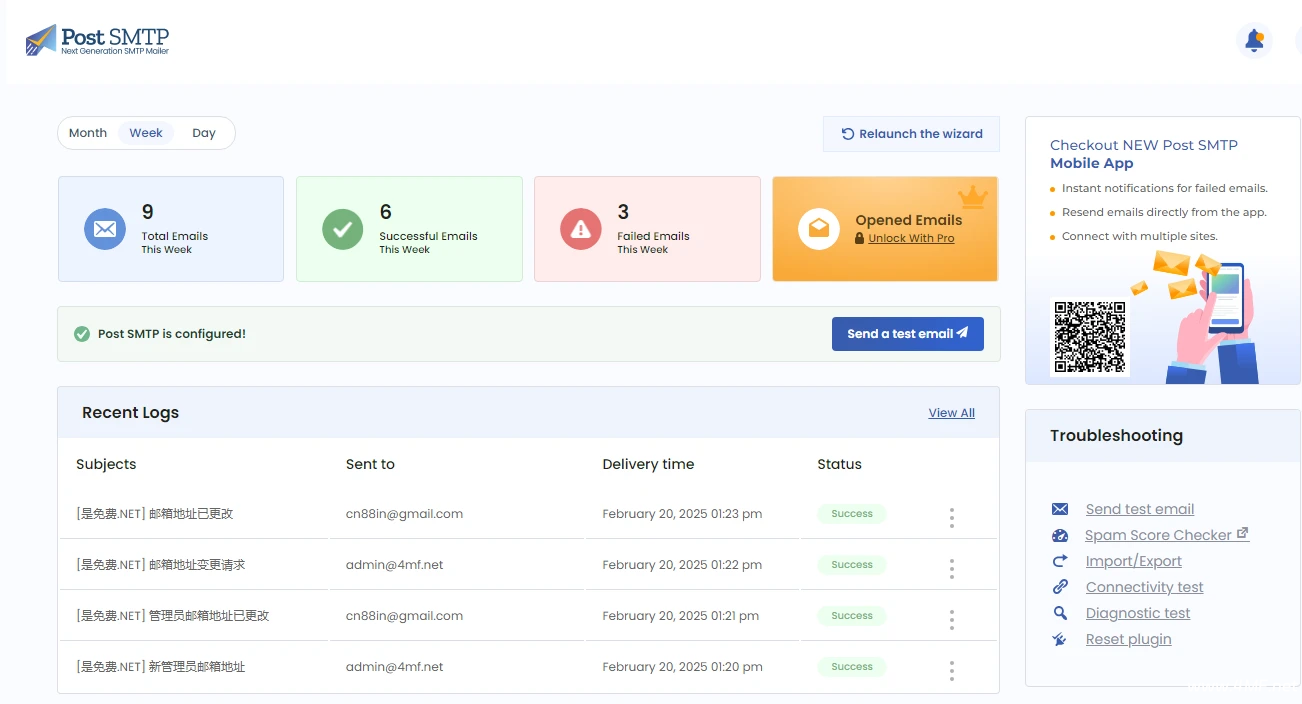Click the mobile app QR code
The image size is (1302, 704).
(x=1090, y=337)
